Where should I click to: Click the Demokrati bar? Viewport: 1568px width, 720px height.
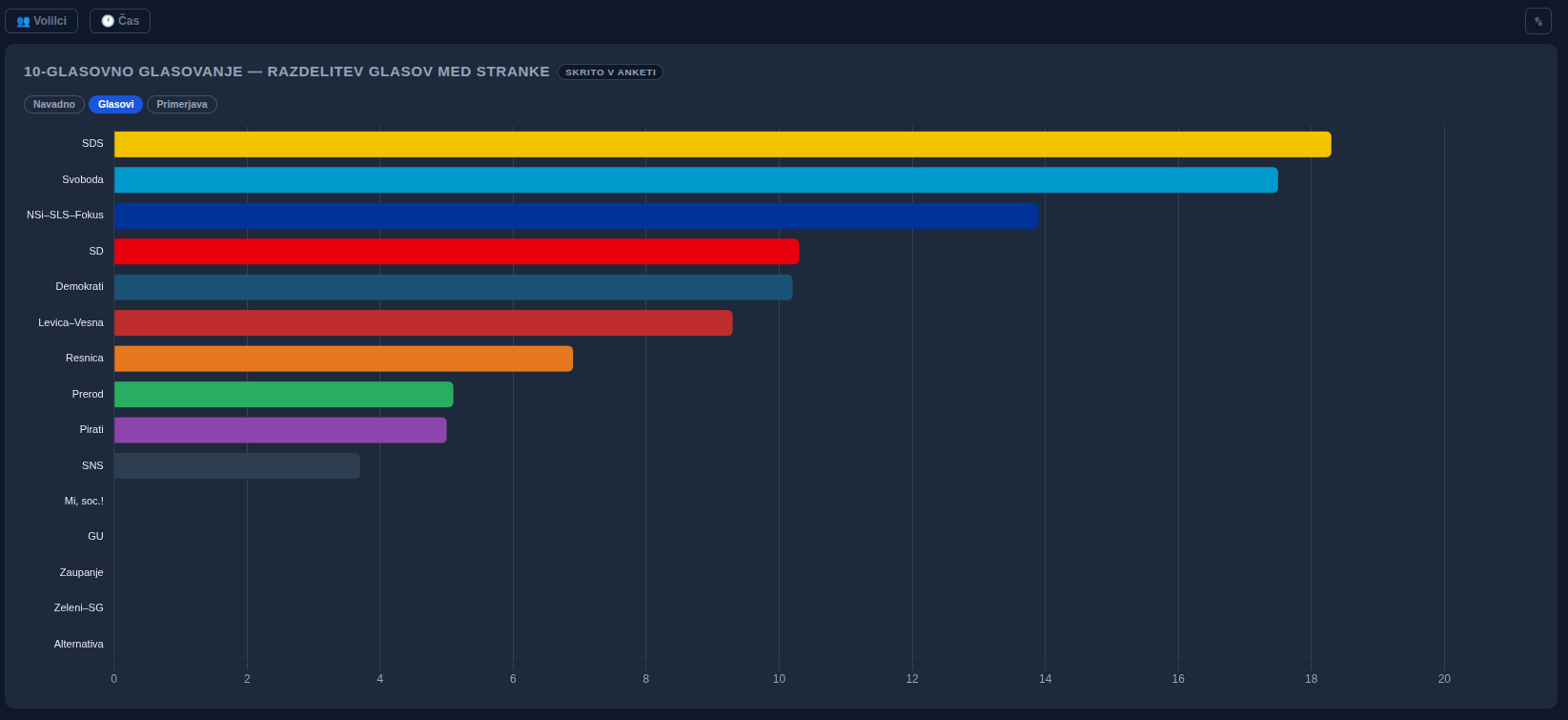[453, 287]
